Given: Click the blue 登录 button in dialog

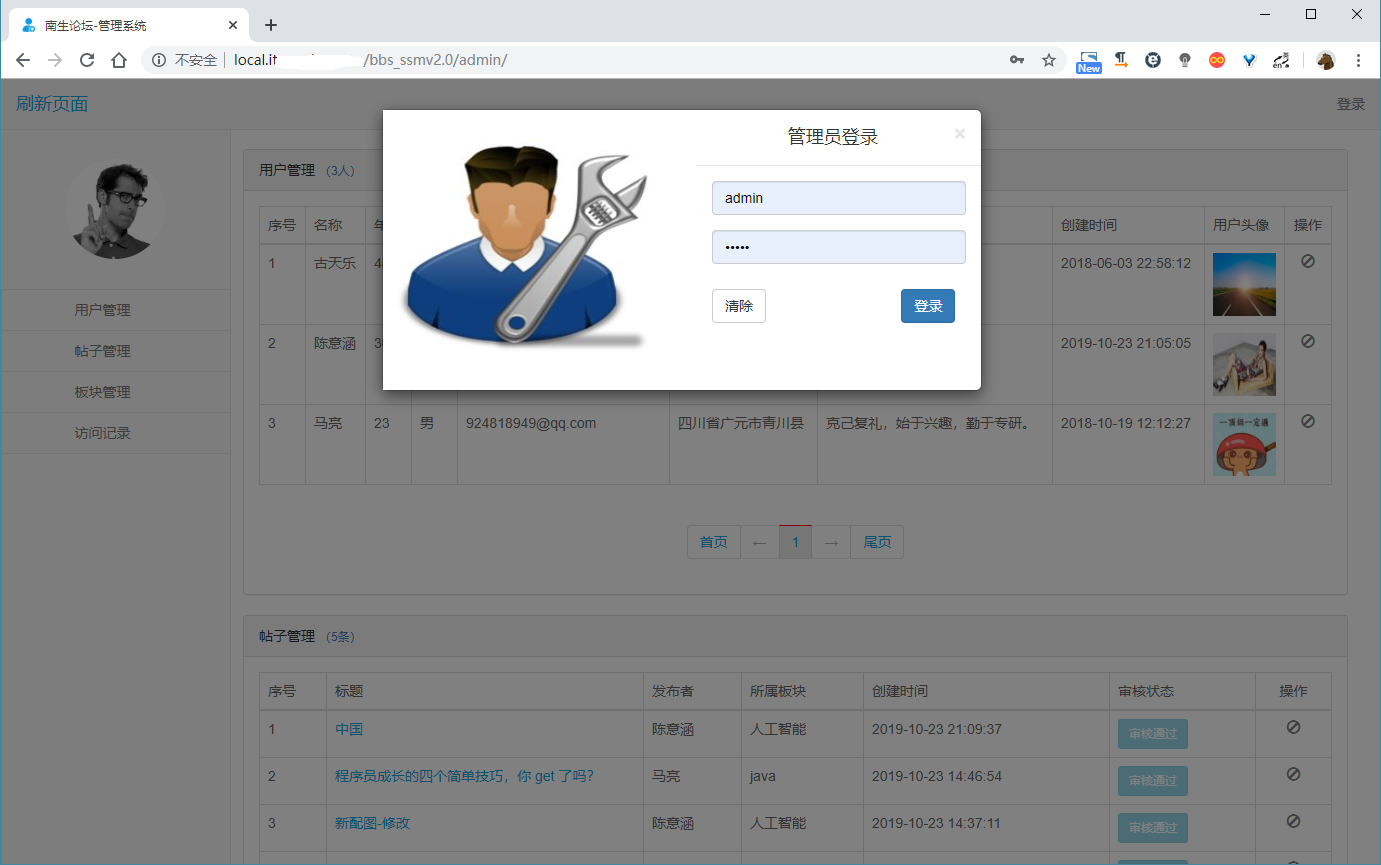Looking at the screenshot, I should pyautogui.click(x=928, y=306).
